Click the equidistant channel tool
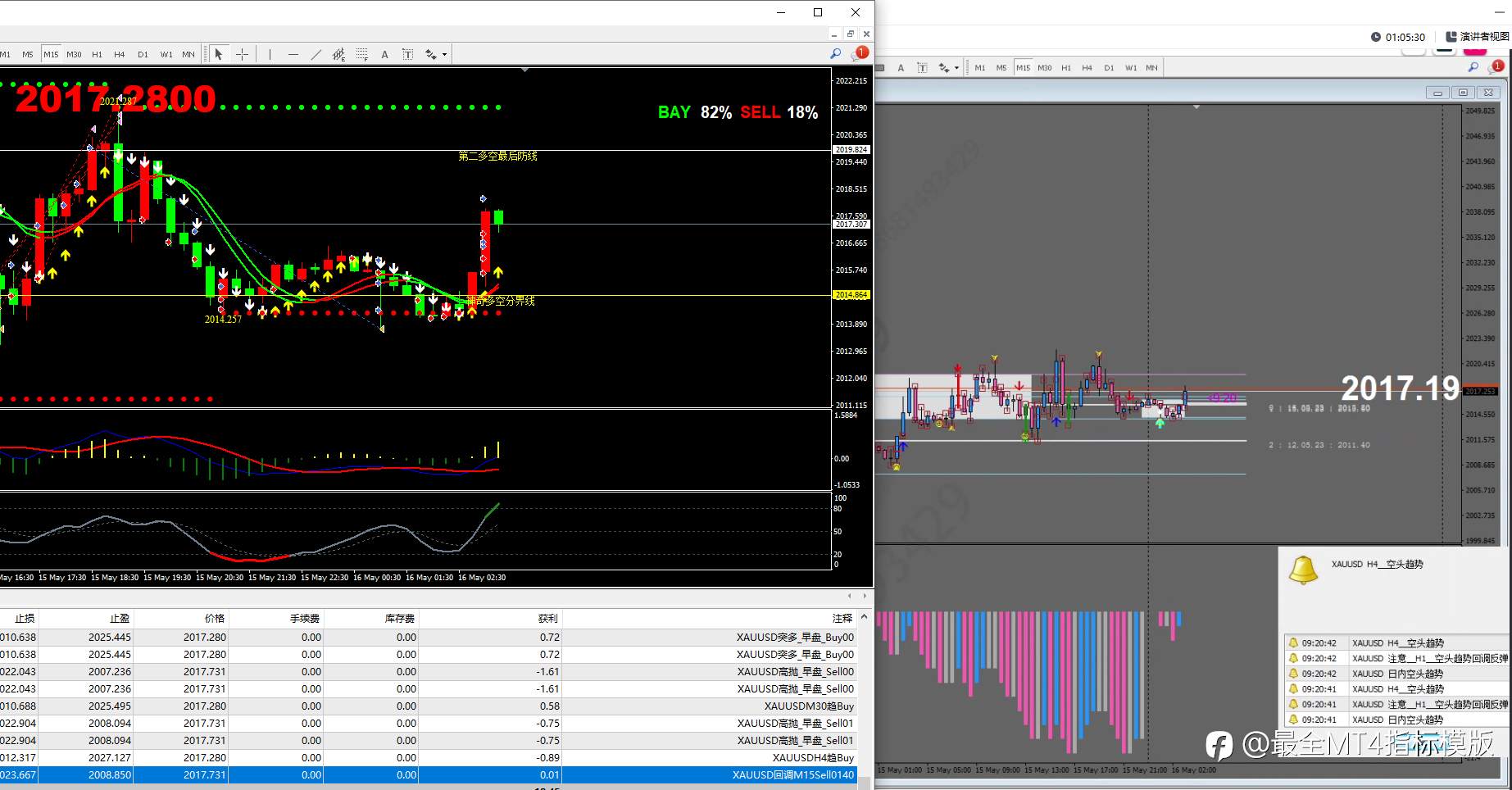Screen dimensions: 1512x790 point(338,54)
